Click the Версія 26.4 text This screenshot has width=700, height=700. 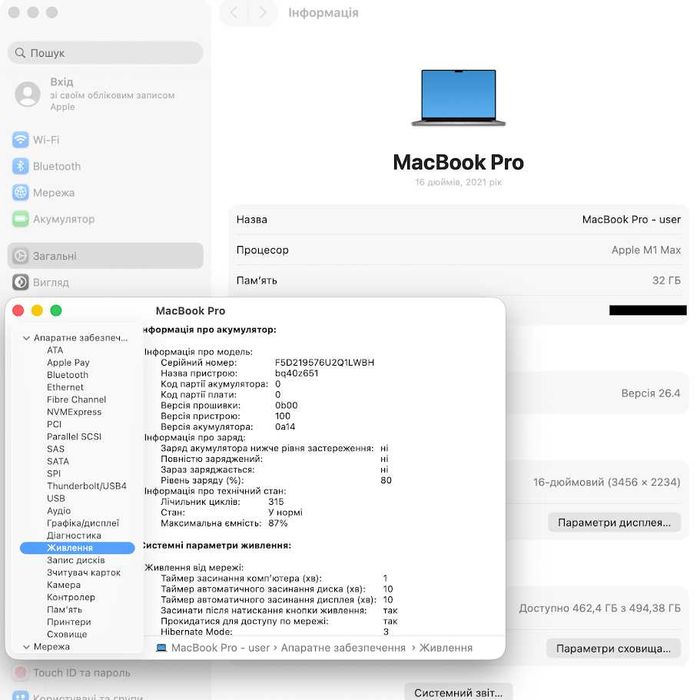[x=650, y=393]
